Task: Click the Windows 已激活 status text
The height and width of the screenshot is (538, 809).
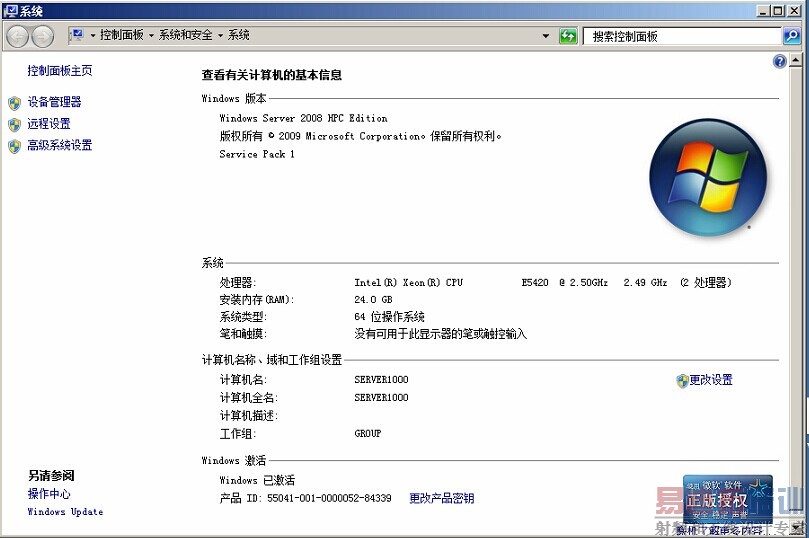Action: click(257, 480)
